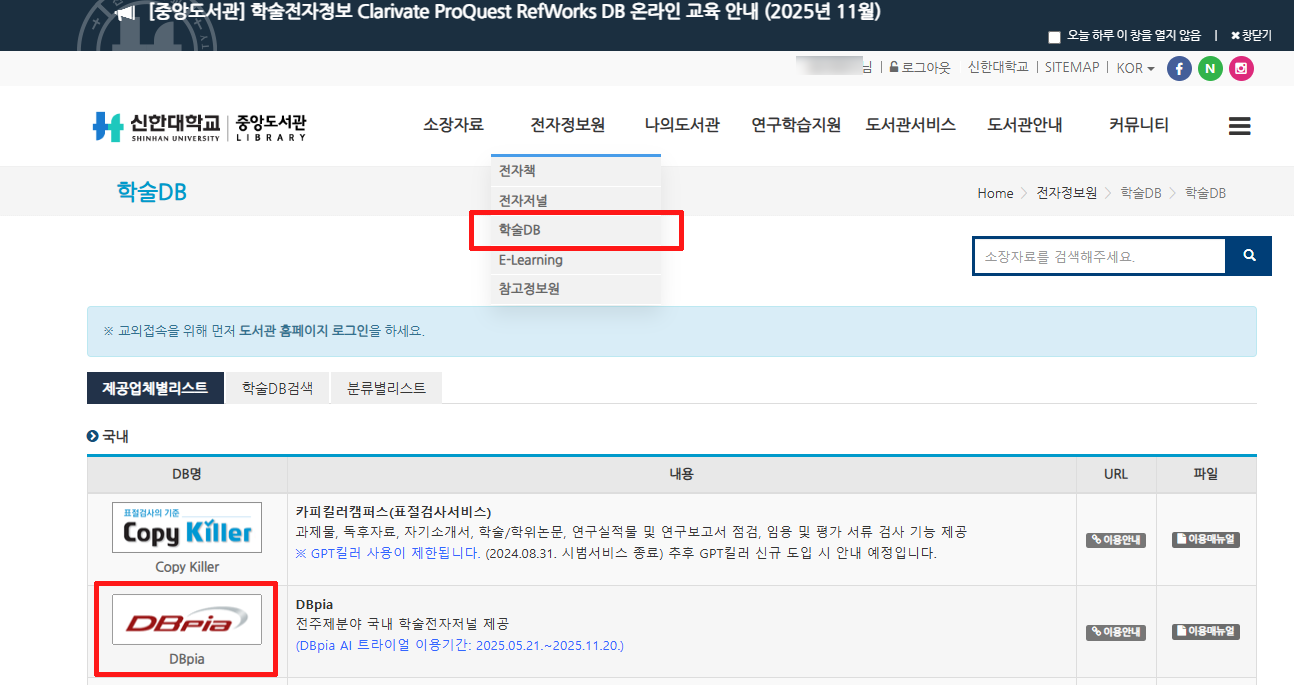The height and width of the screenshot is (685, 1294).
Task: Click the magnifier search button
Action: pos(1249,256)
